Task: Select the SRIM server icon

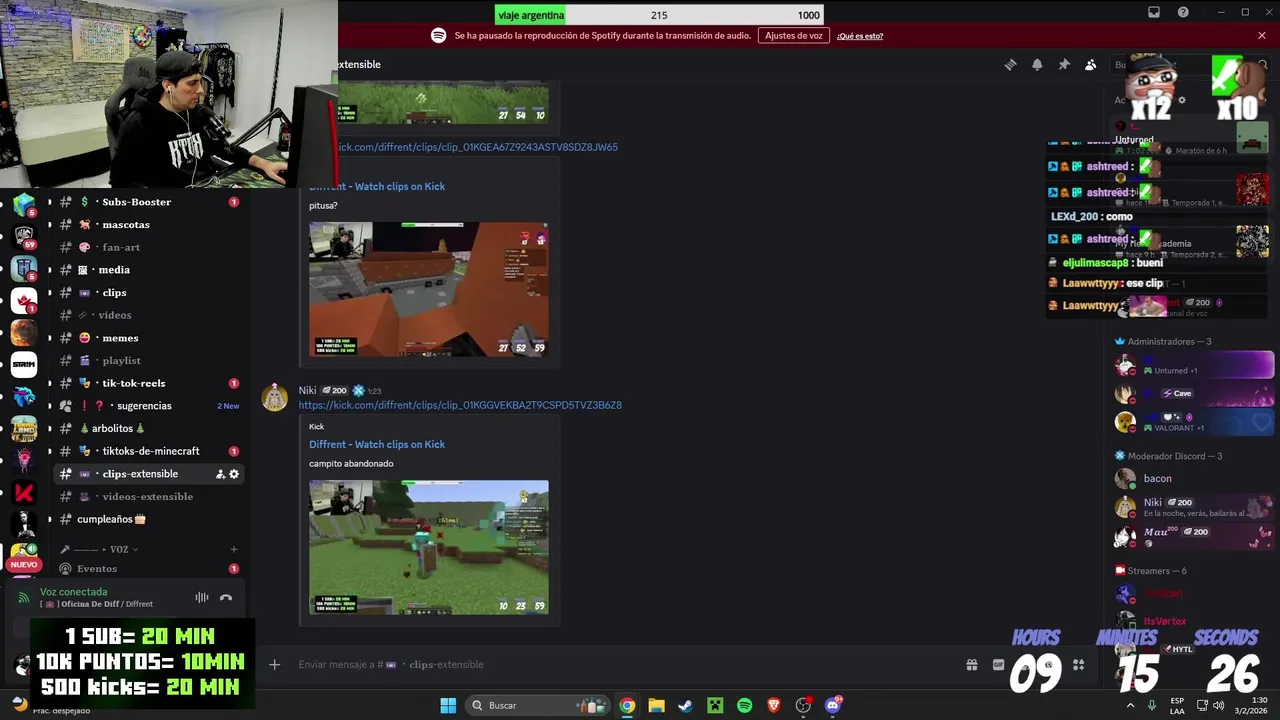Action: coord(24,365)
